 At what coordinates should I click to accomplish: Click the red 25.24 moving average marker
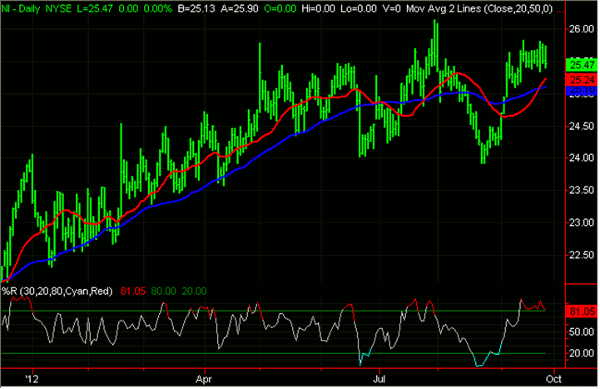(x=582, y=80)
